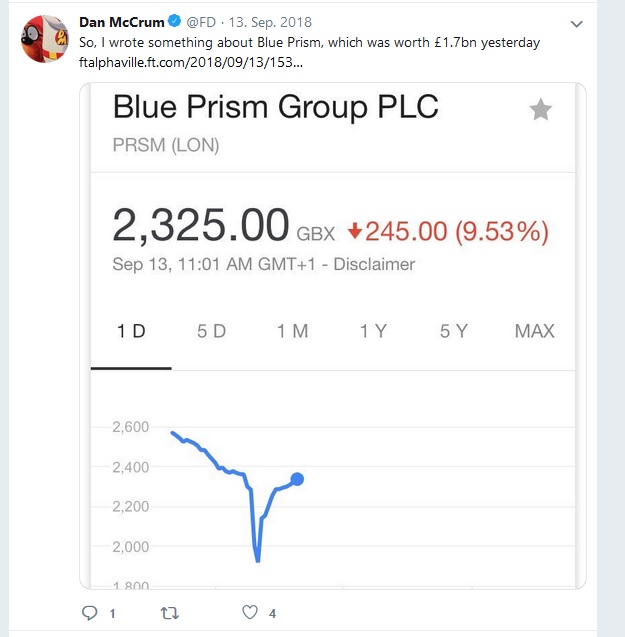Reply to the tweet via speech bubble icon

coord(91,612)
